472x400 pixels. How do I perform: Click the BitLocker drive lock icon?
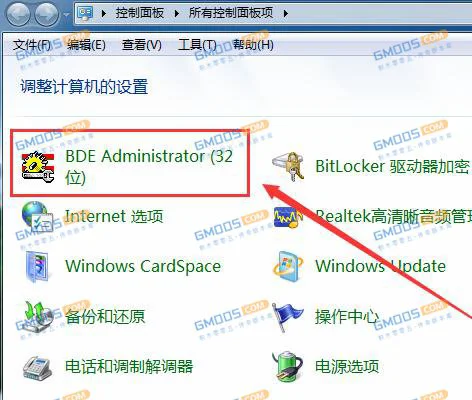click(288, 167)
